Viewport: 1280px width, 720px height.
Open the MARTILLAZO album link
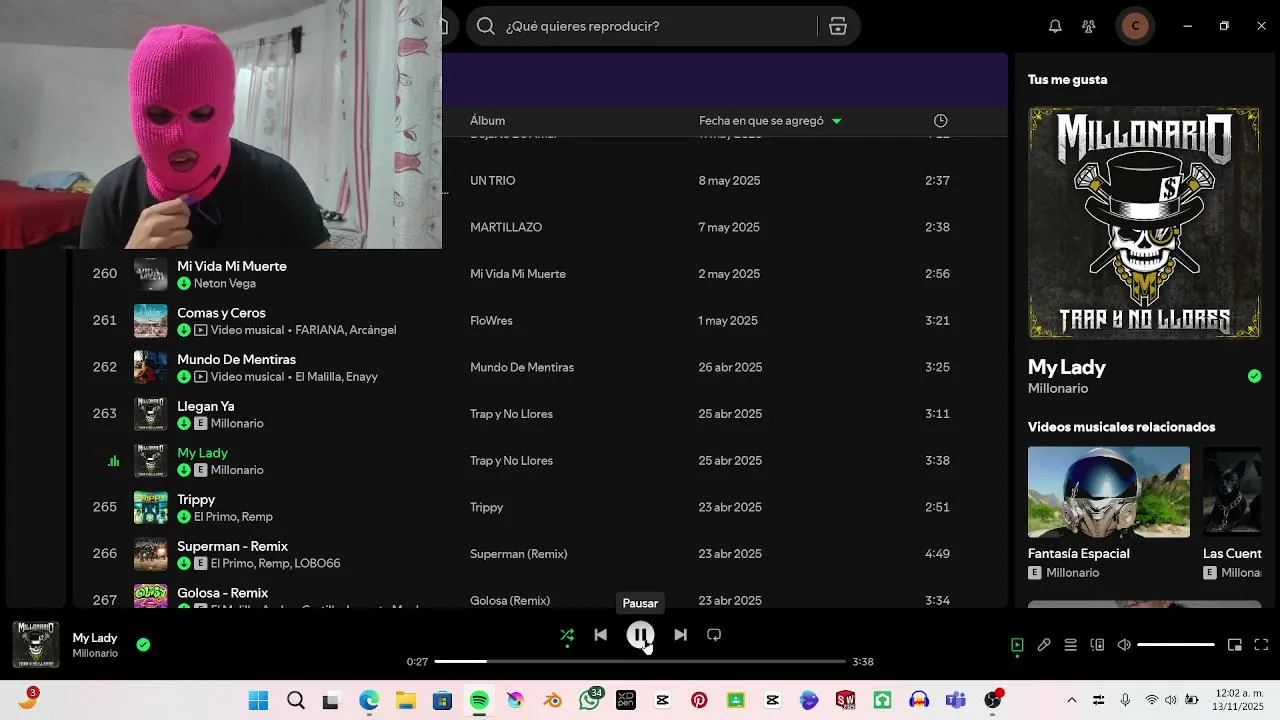tap(506, 228)
